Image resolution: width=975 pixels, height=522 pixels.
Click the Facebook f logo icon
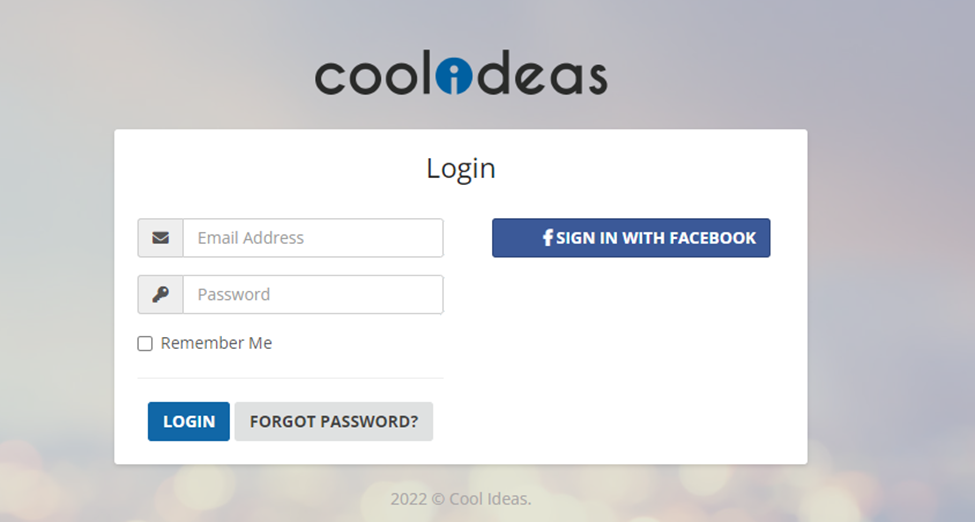pyautogui.click(x=548, y=238)
